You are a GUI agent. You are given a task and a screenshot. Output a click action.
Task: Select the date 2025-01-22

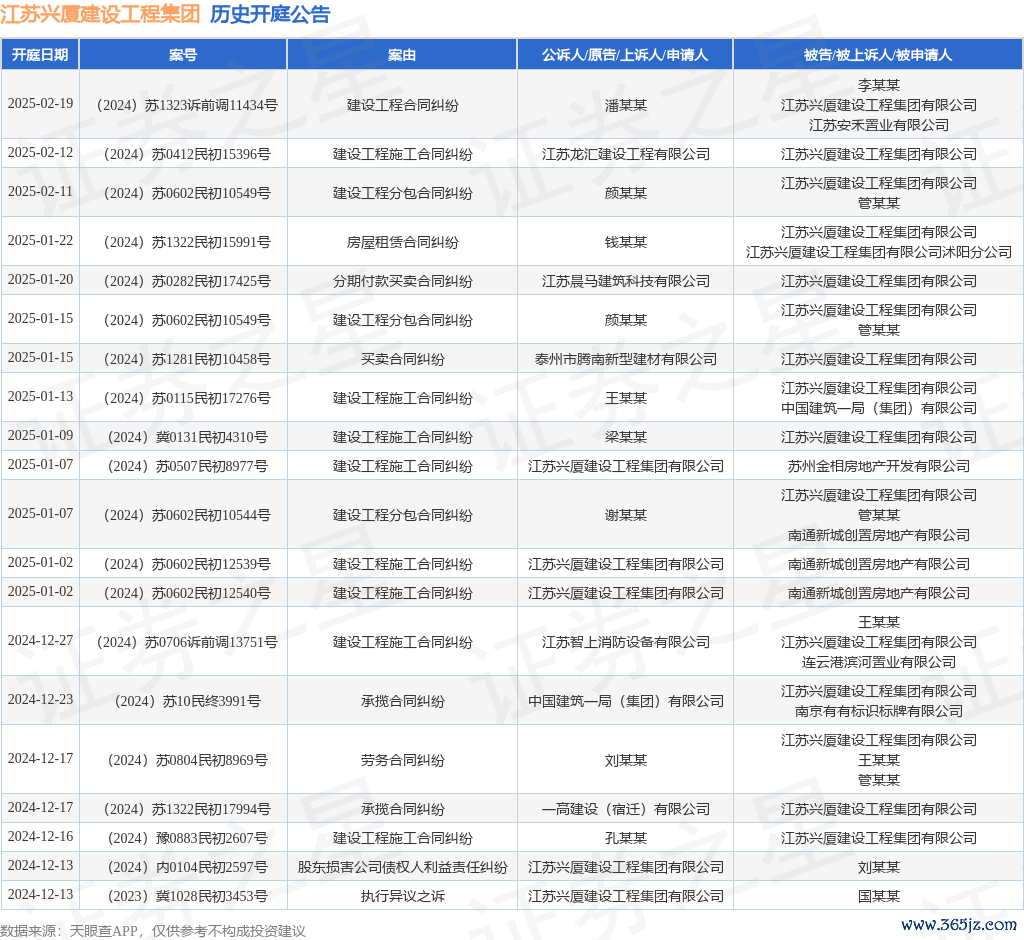coord(40,241)
